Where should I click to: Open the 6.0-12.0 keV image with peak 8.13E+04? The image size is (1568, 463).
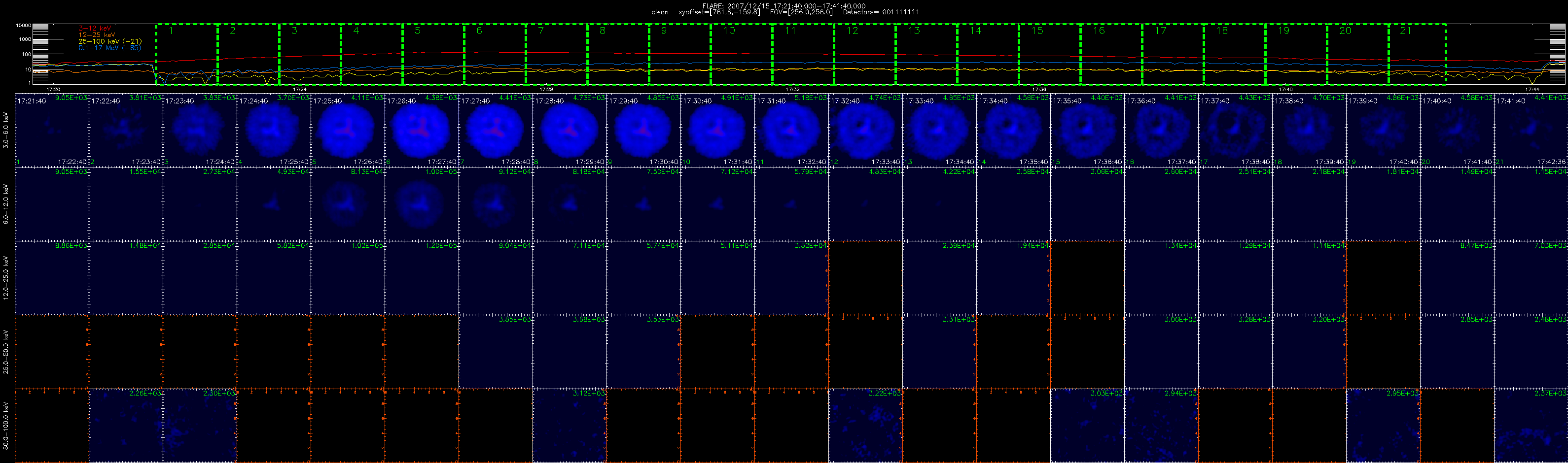click(348, 204)
